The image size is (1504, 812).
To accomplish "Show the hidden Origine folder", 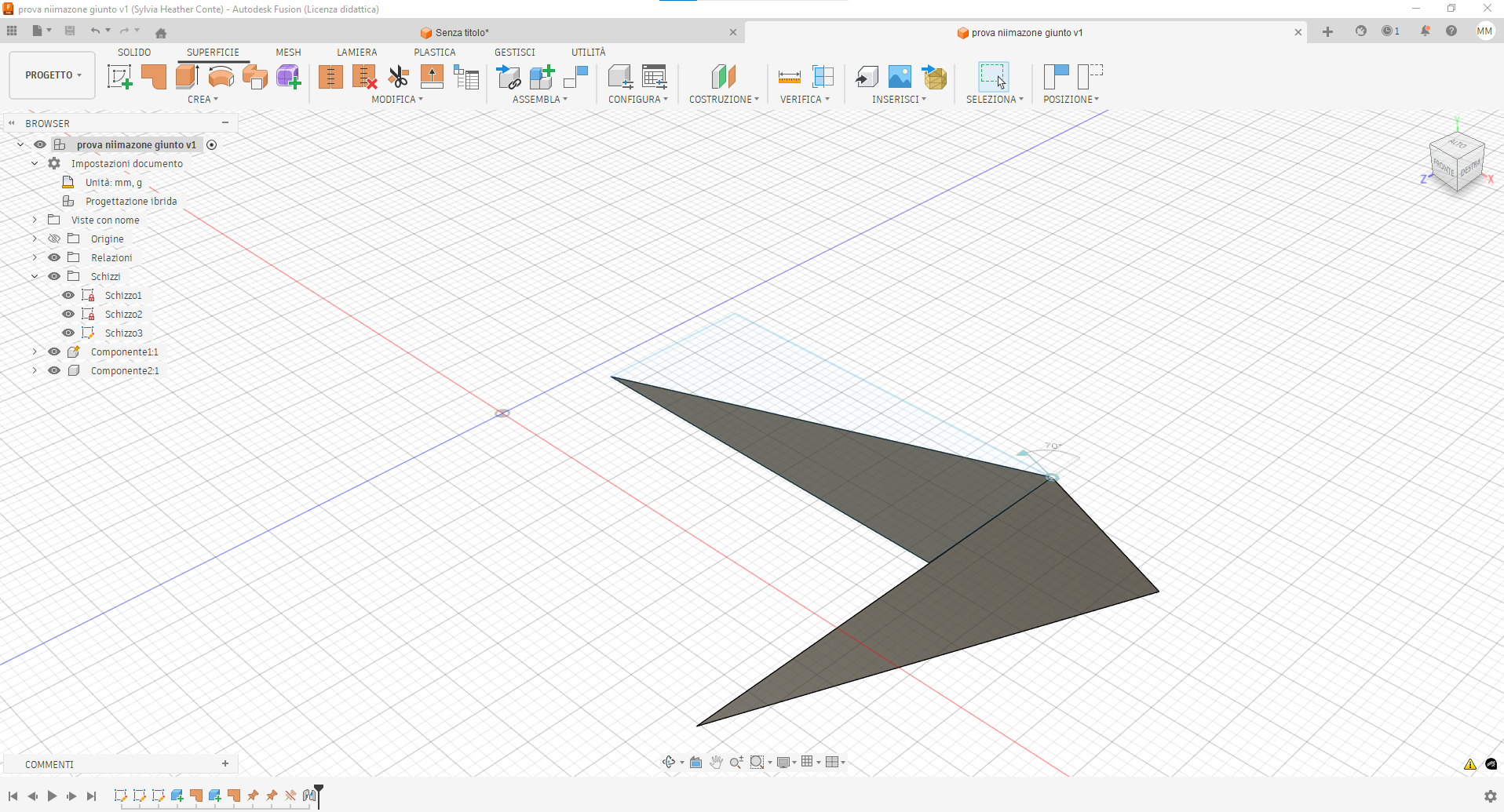I will click(x=54, y=239).
